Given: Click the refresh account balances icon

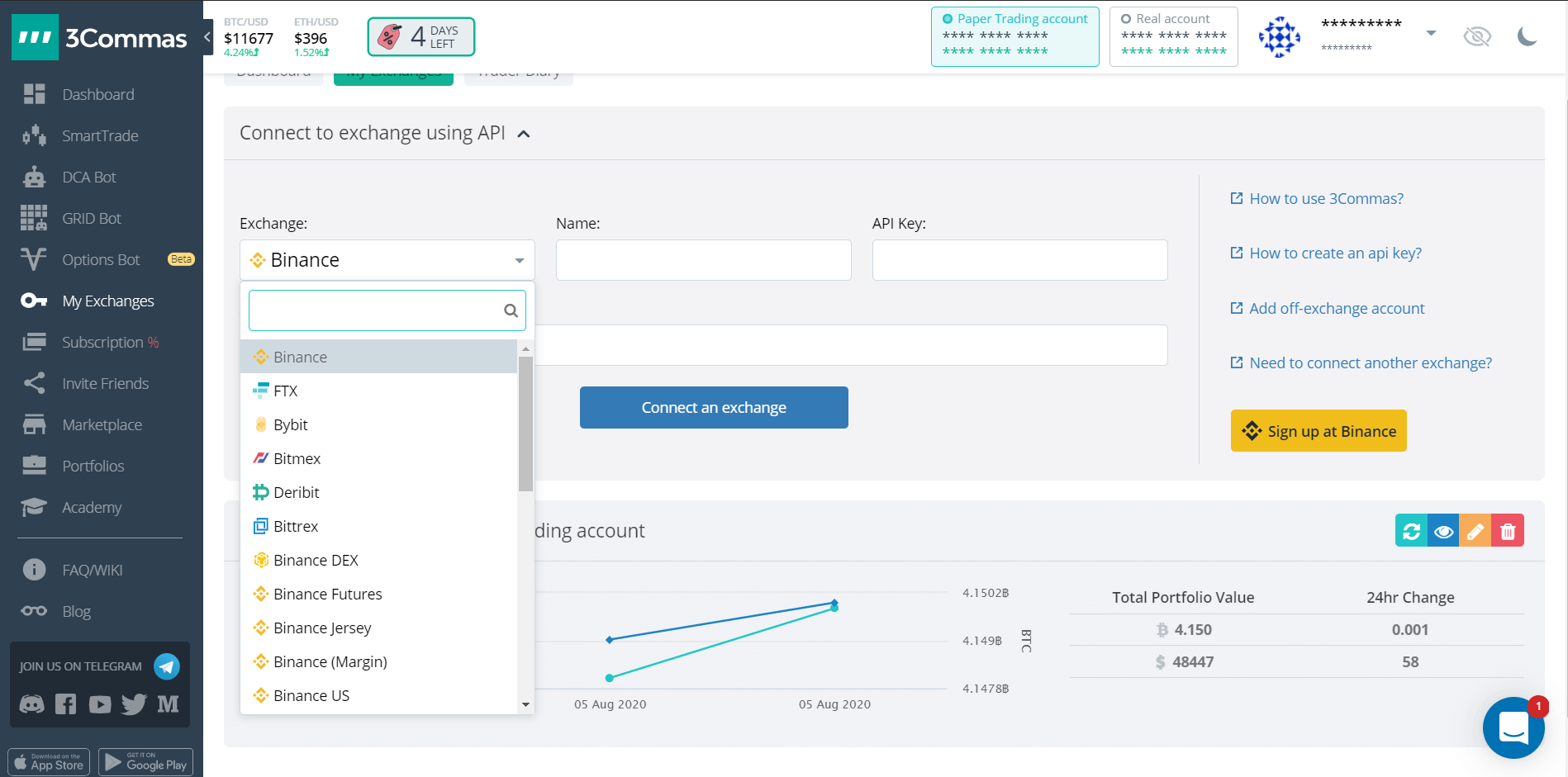Looking at the screenshot, I should [1411, 531].
